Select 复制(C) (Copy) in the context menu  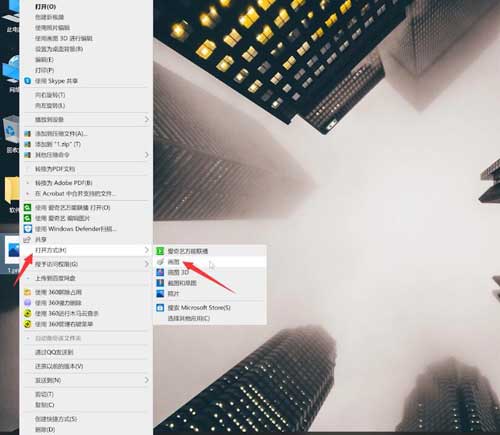45,405
